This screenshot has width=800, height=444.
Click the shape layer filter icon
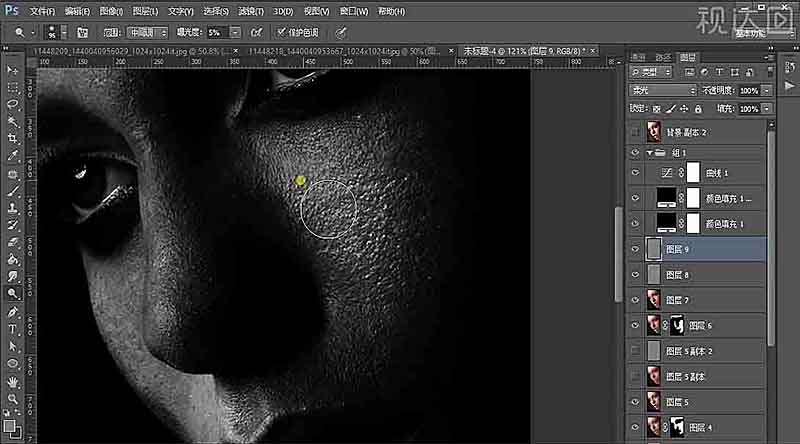pos(734,72)
